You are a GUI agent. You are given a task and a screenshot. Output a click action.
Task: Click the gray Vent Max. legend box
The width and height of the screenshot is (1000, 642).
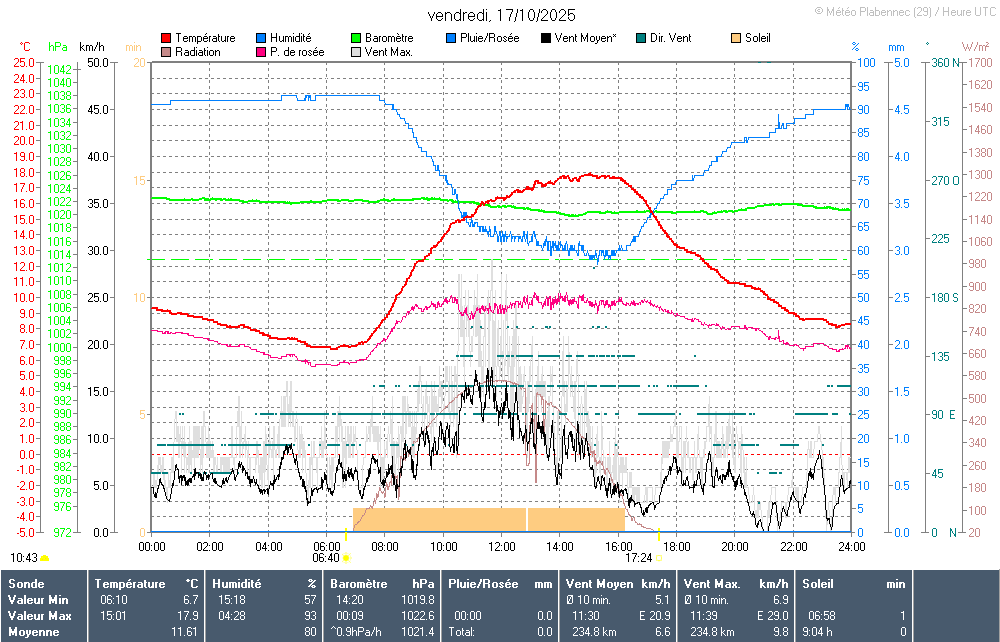tap(356, 51)
